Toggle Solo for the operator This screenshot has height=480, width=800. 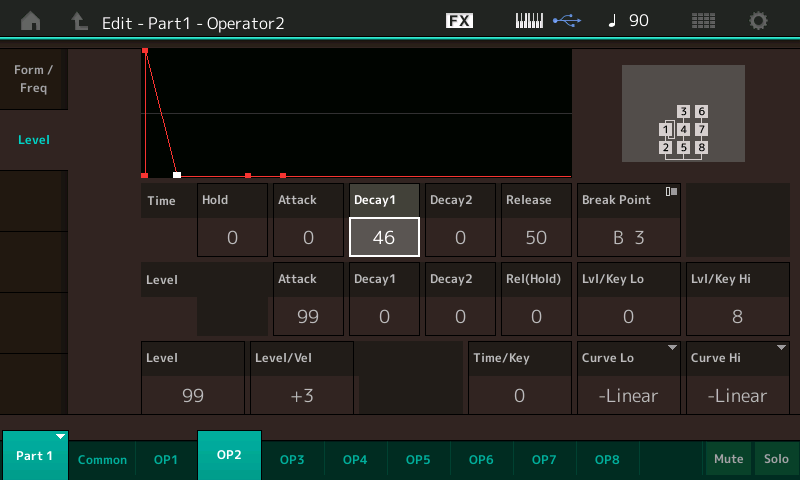click(775, 459)
